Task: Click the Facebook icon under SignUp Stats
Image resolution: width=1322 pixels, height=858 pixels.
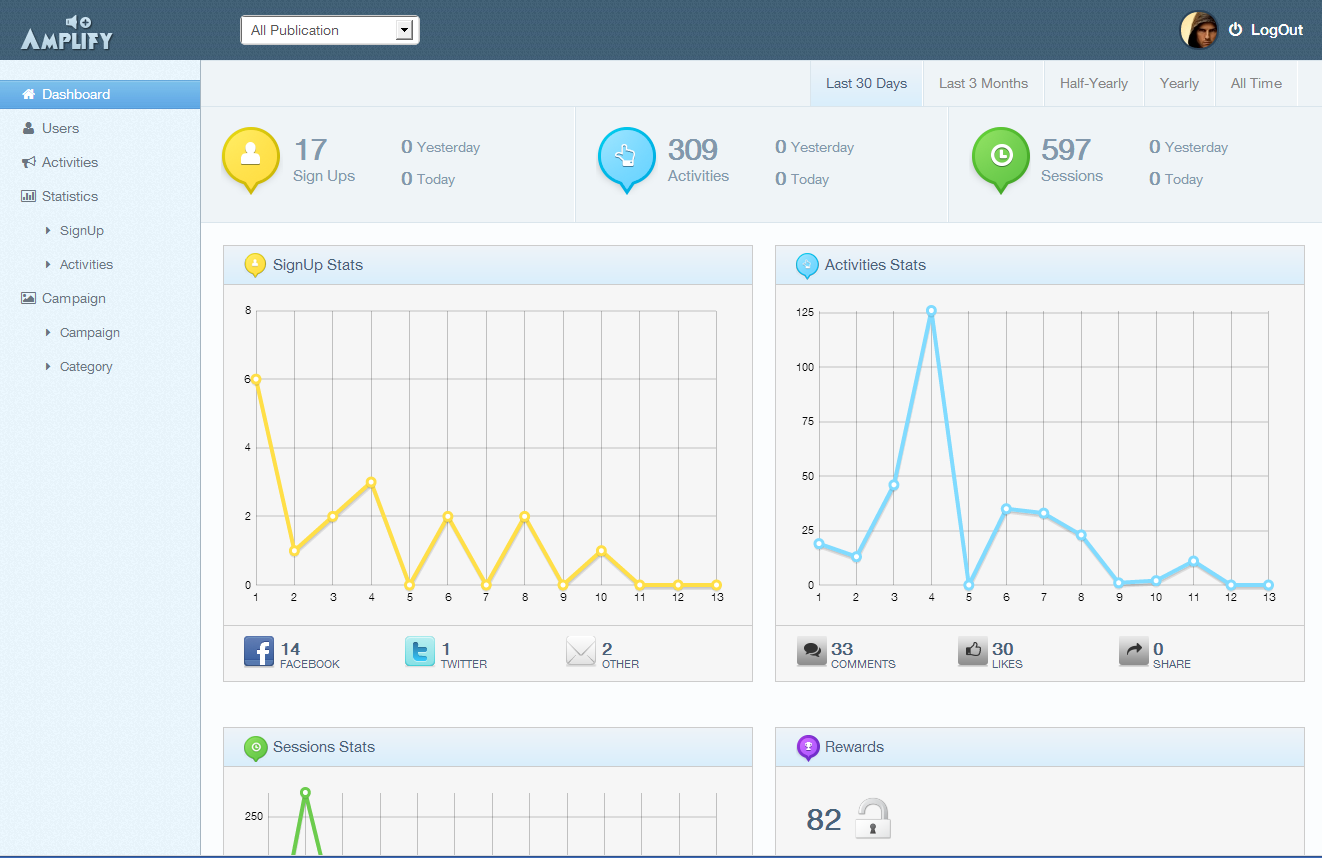Action: coord(259,652)
